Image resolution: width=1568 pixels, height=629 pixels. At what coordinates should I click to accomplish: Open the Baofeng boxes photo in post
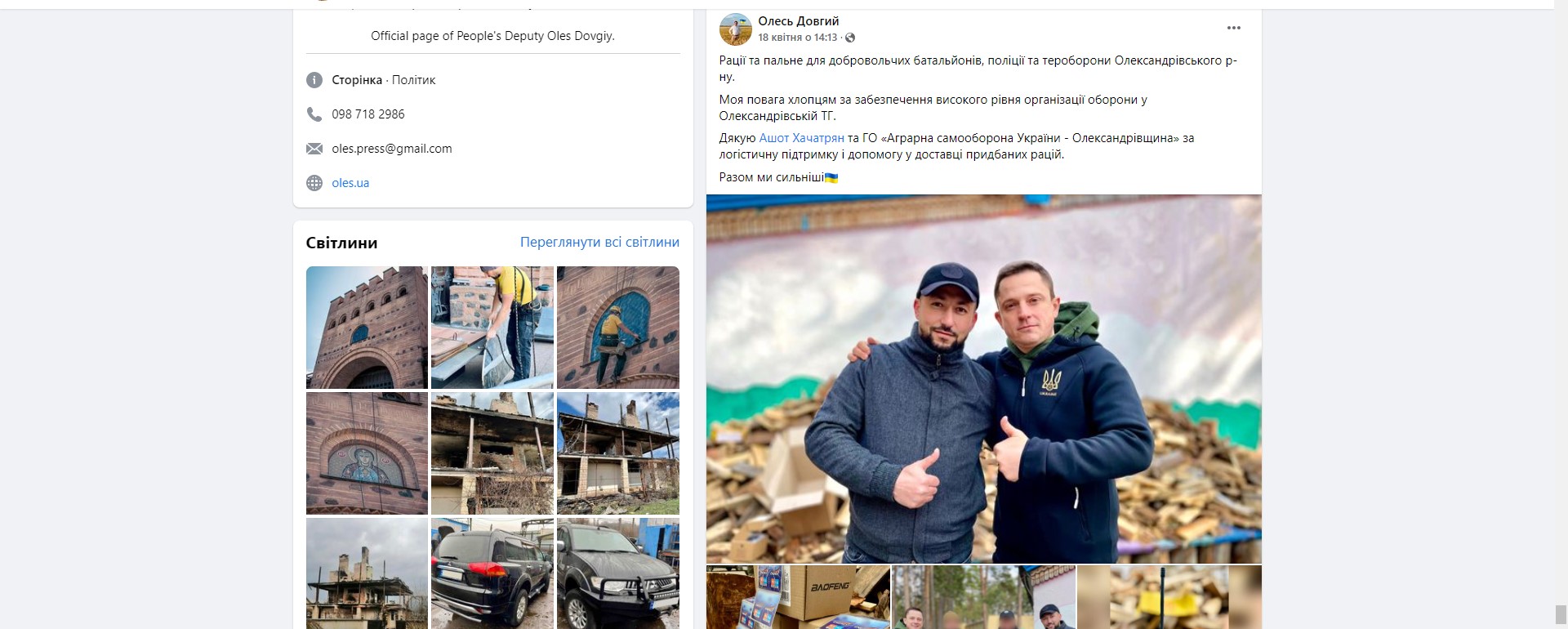click(x=798, y=597)
